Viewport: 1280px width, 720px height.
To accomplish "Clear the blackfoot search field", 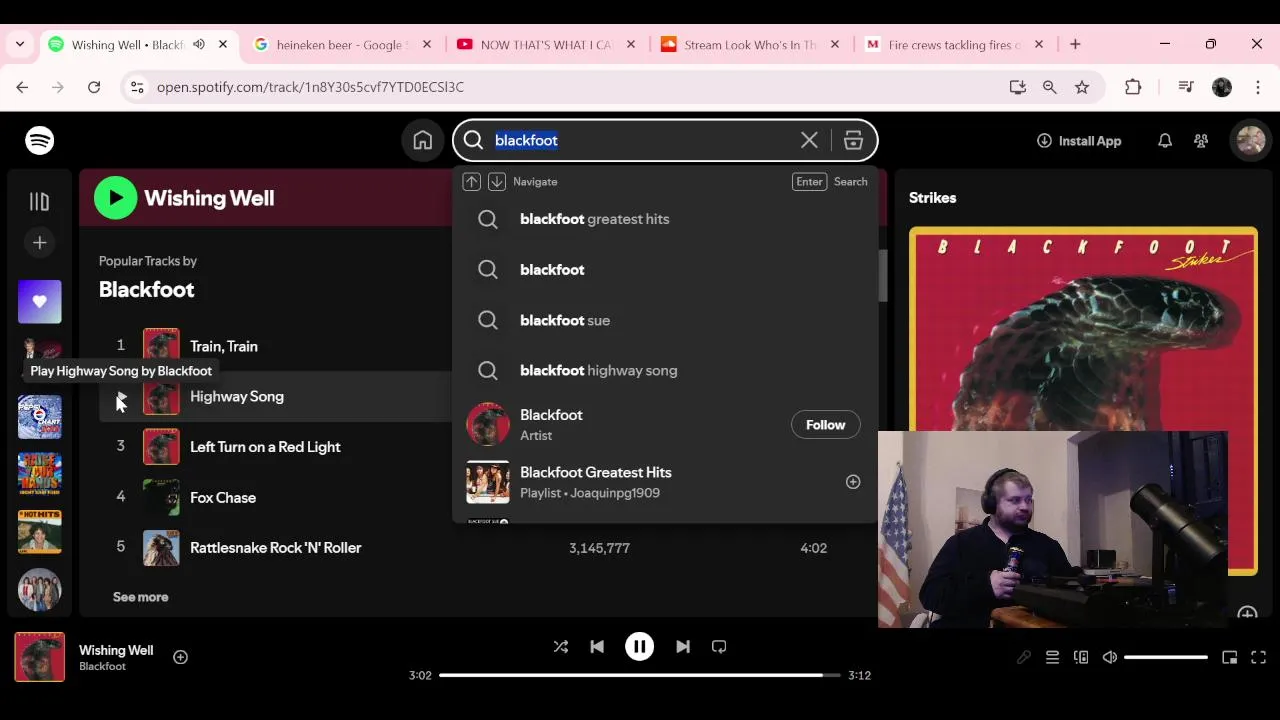I will (x=809, y=141).
